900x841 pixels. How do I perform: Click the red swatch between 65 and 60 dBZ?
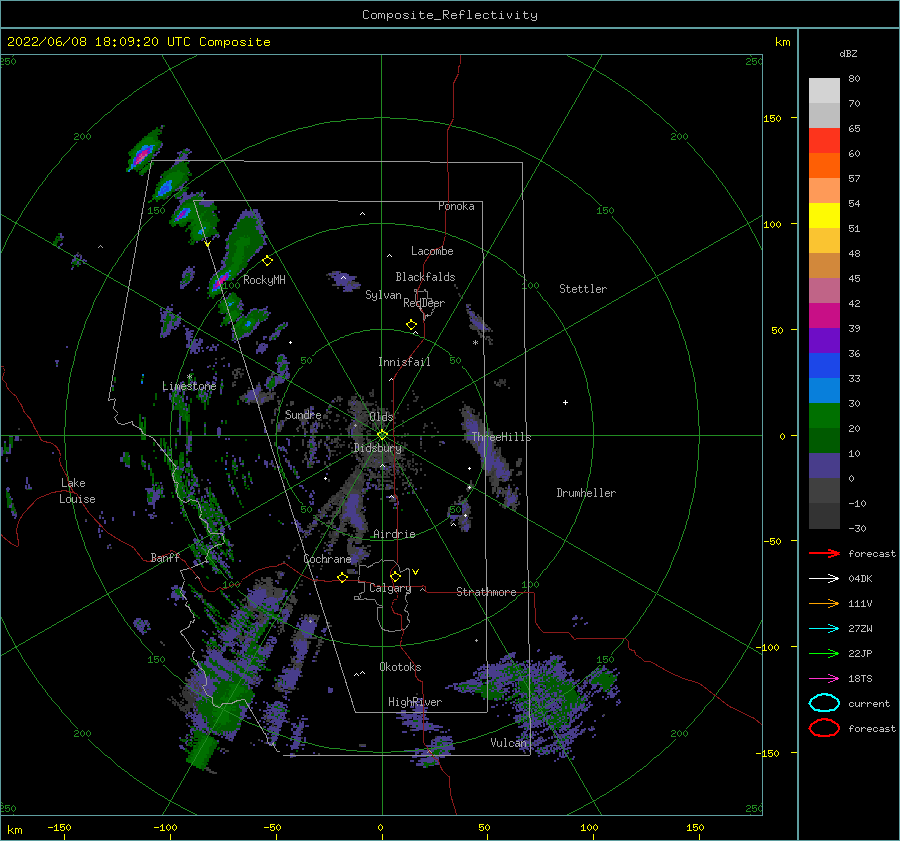(x=824, y=141)
